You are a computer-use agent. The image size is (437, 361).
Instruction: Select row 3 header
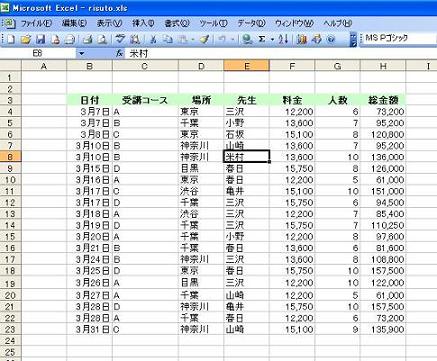[x=10, y=100]
